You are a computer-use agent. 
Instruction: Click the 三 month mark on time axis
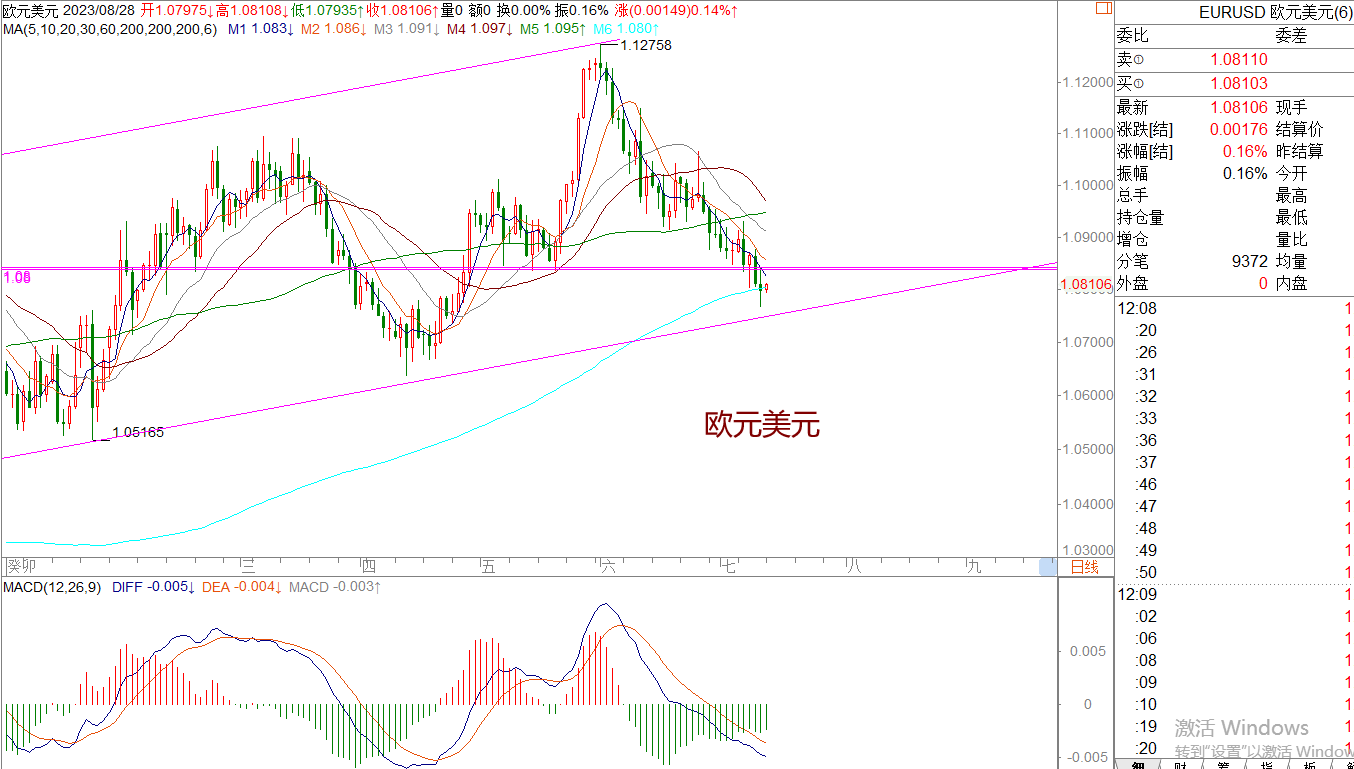[248, 567]
